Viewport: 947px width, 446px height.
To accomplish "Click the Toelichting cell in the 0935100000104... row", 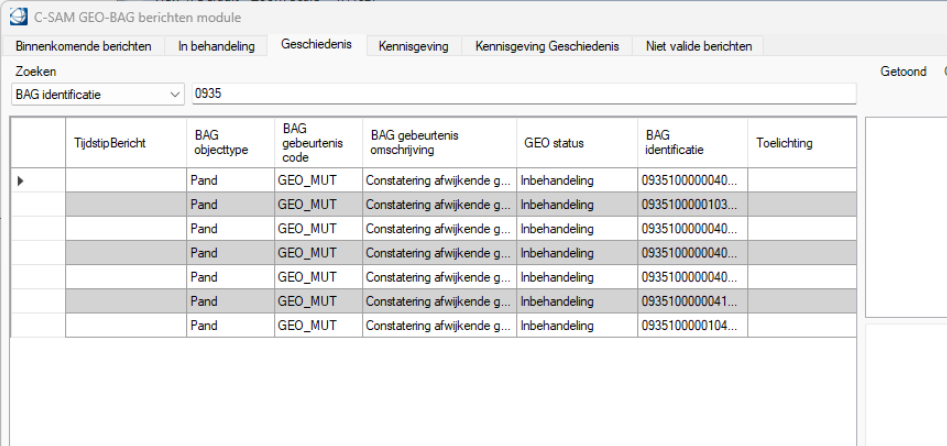I will pos(802,325).
